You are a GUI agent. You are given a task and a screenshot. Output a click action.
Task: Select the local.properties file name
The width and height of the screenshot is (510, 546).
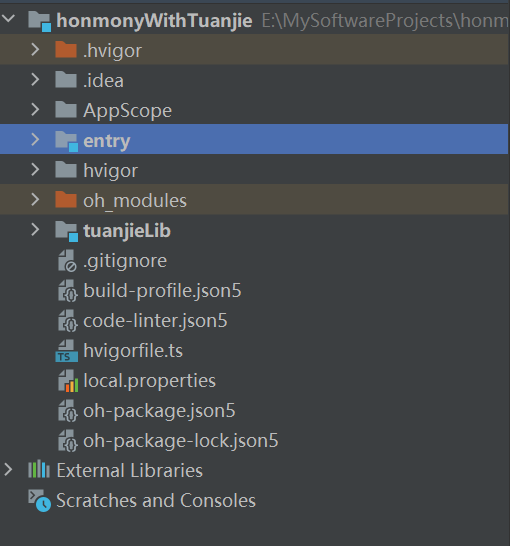point(149,381)
